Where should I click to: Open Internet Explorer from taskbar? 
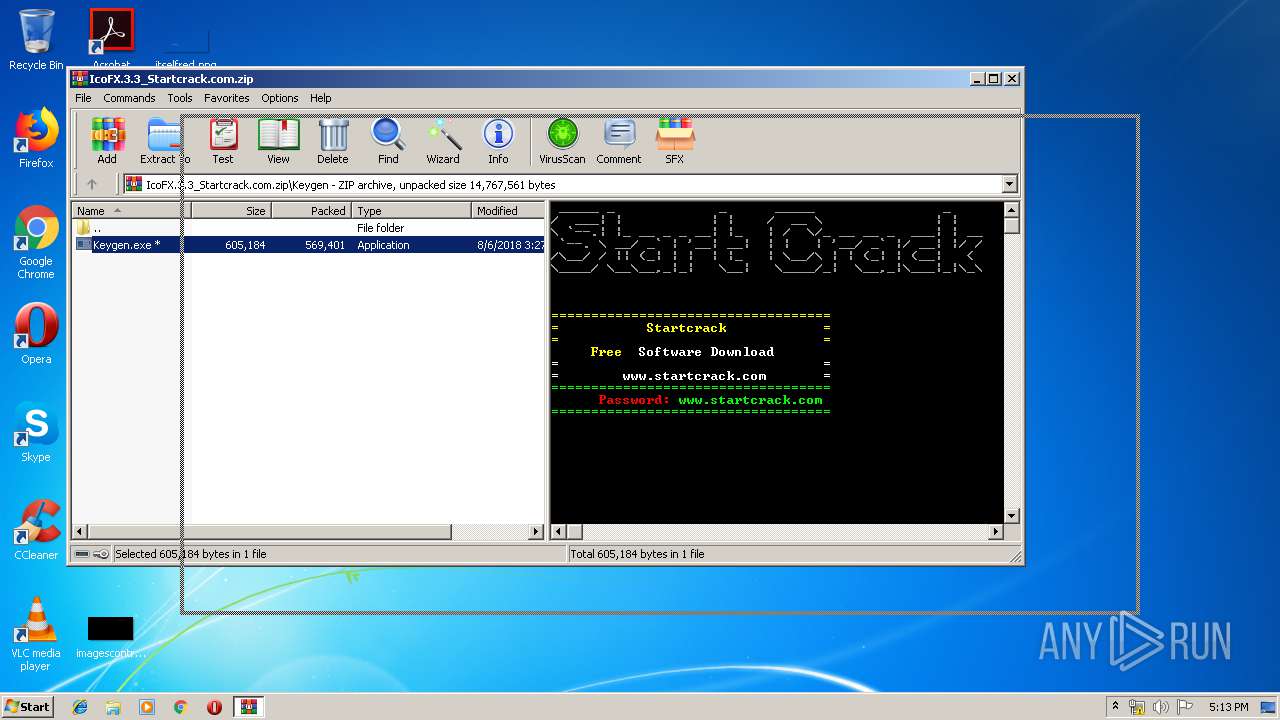click(x=80, y=707)
